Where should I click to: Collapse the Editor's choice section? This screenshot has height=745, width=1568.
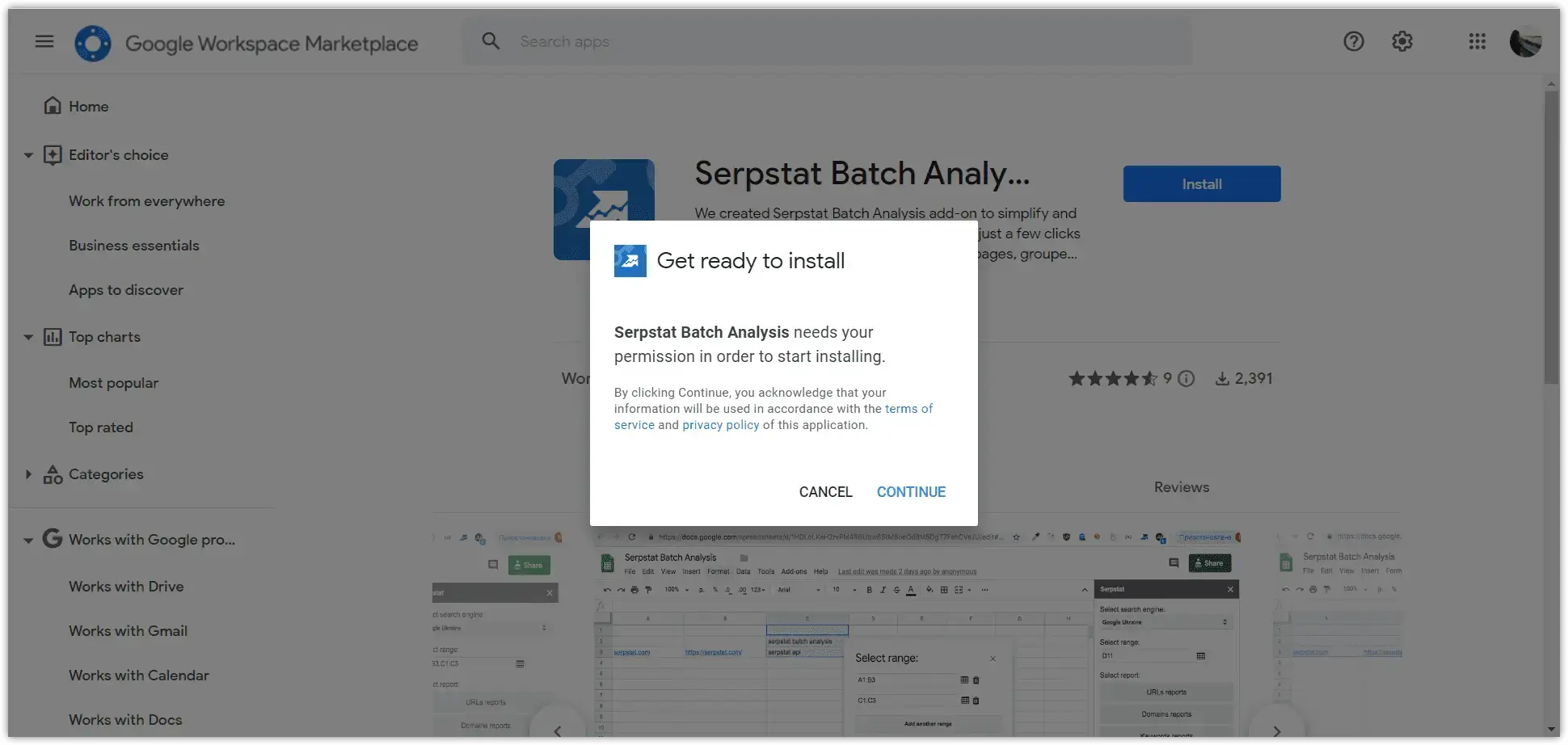pyautogui.click(x=28, y=155)
